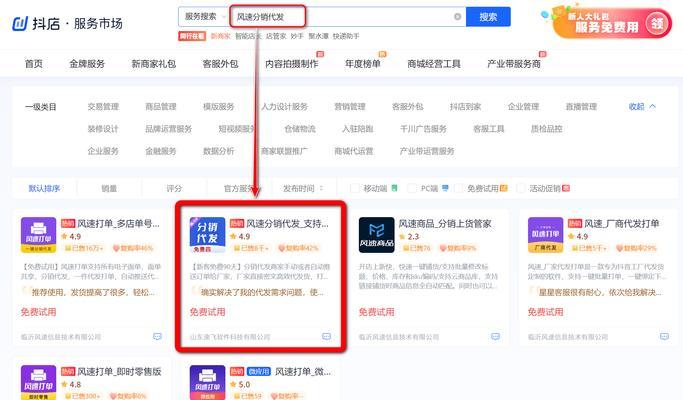Image resolution: width=683 pixels, height=400 pixels.
Task: Open 产业带服务商 tab
Action: click(514, 64)
